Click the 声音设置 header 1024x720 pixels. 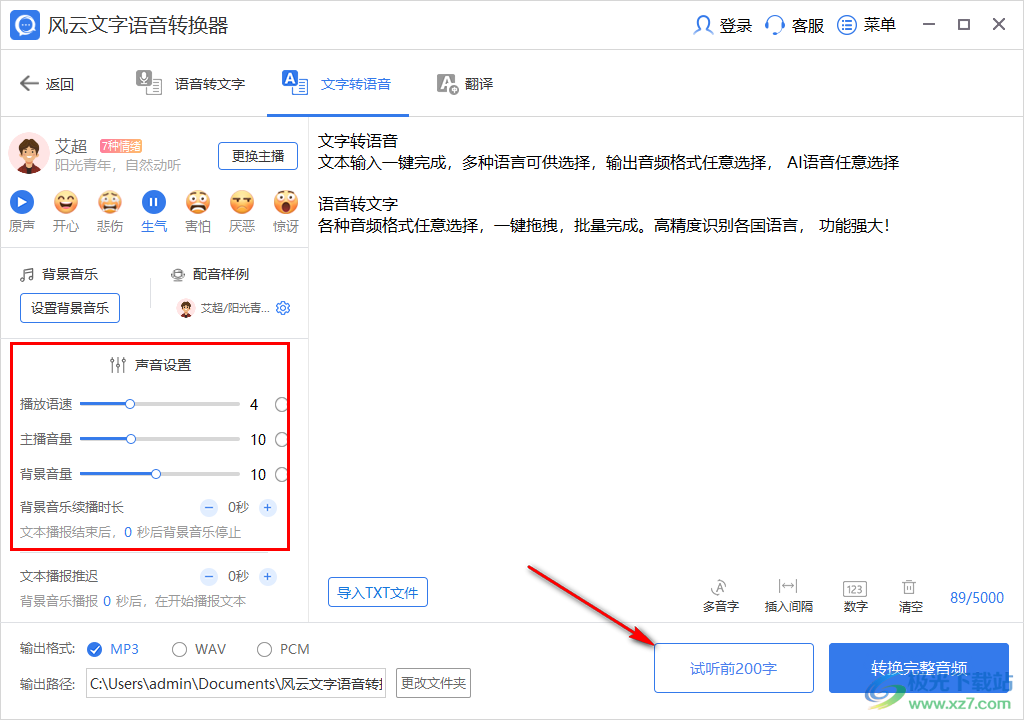point(151,365)
